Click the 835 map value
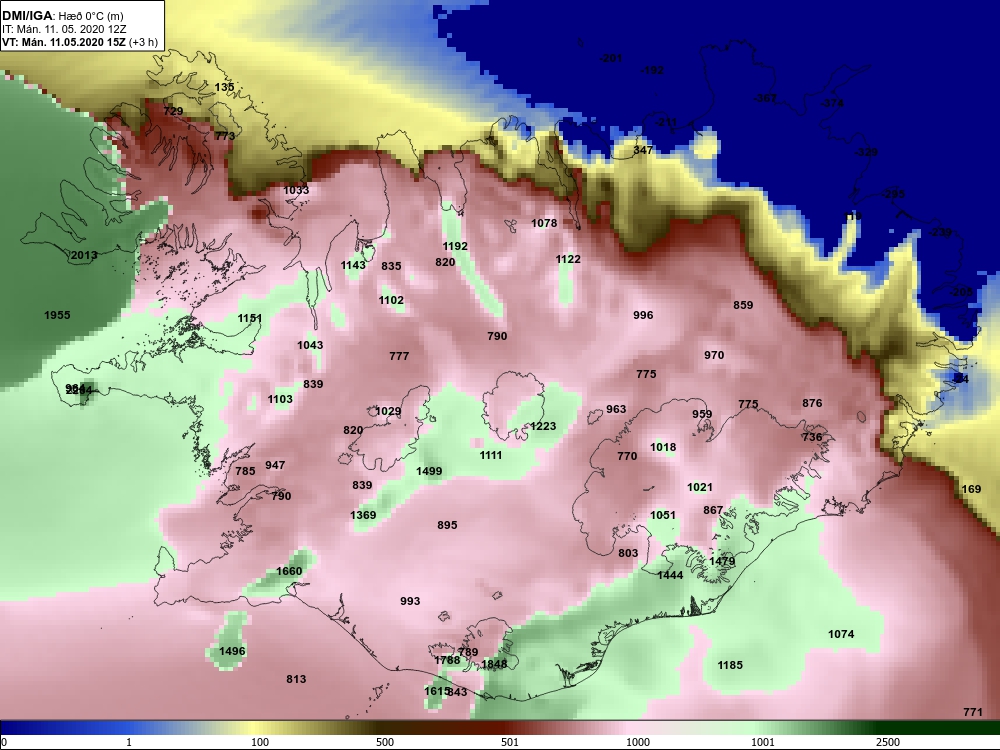1000x750 pixels. click(x=392, y=266)
